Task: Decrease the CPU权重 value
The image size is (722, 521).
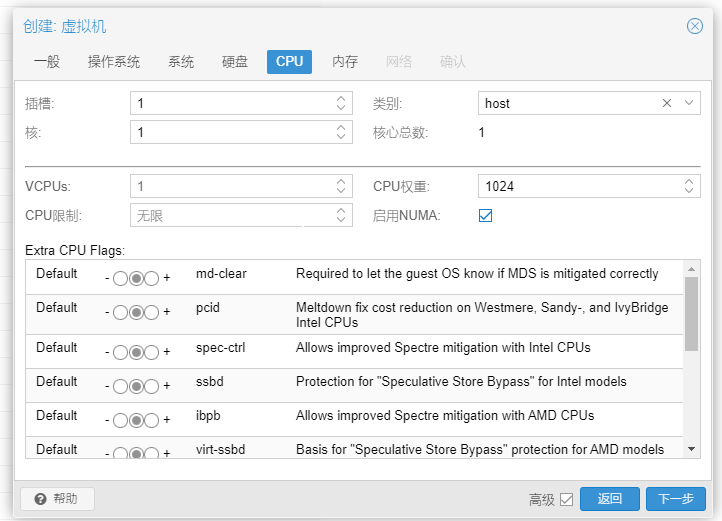Action: coord(689,190)
